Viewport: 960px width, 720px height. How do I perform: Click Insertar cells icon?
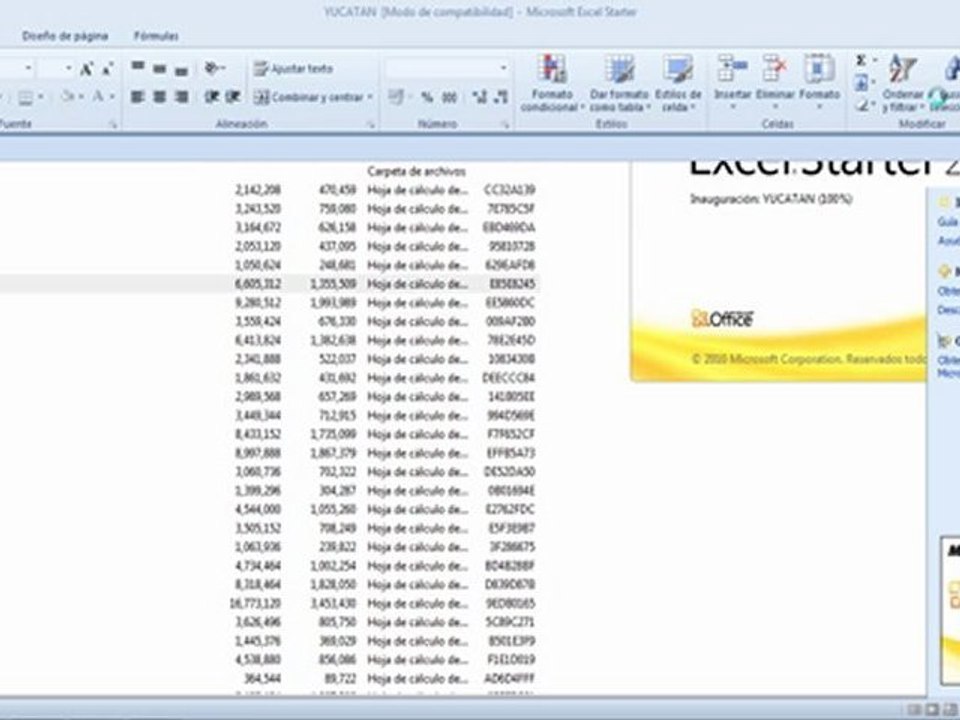tap(732, 68)
